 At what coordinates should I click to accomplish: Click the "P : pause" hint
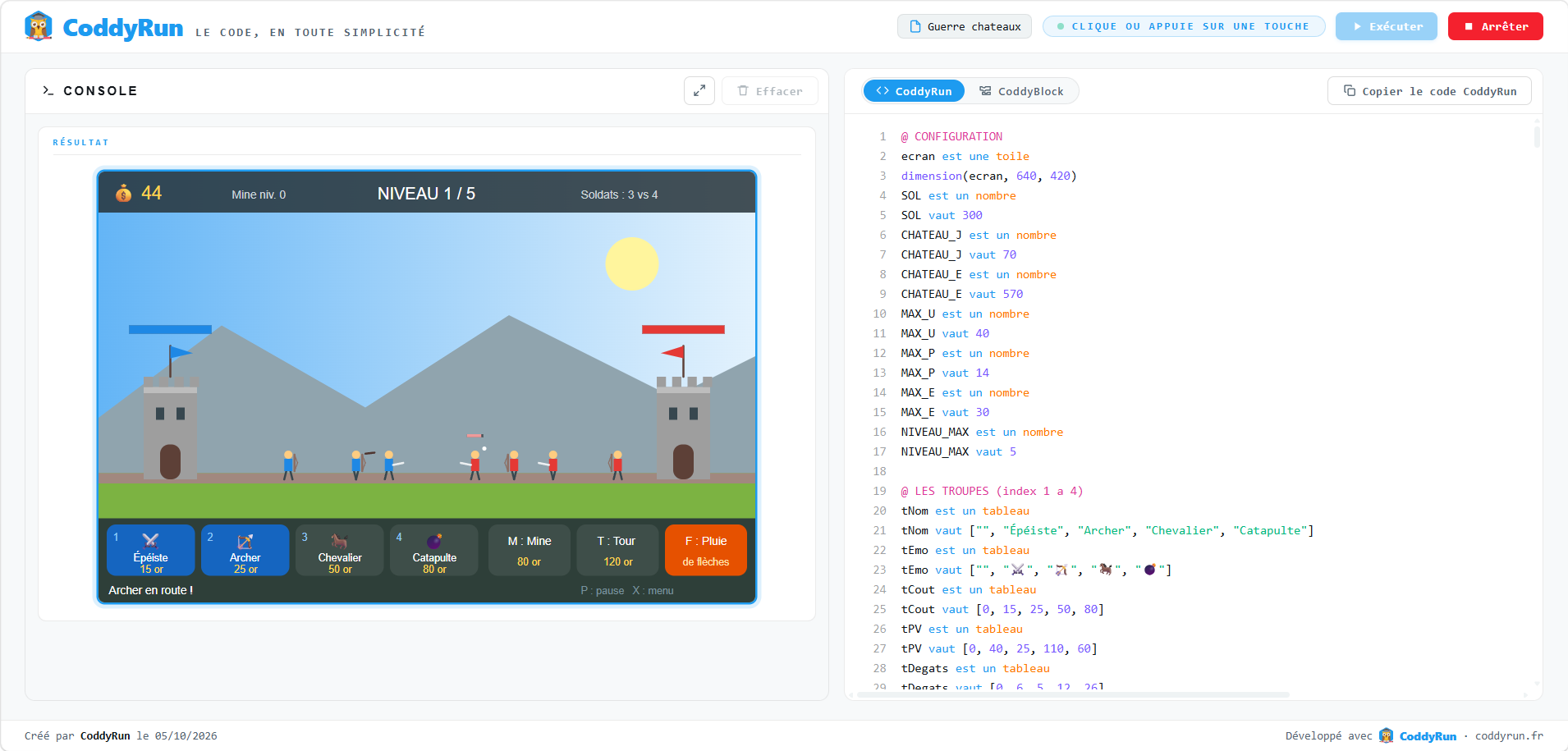[x=602, y=591]
